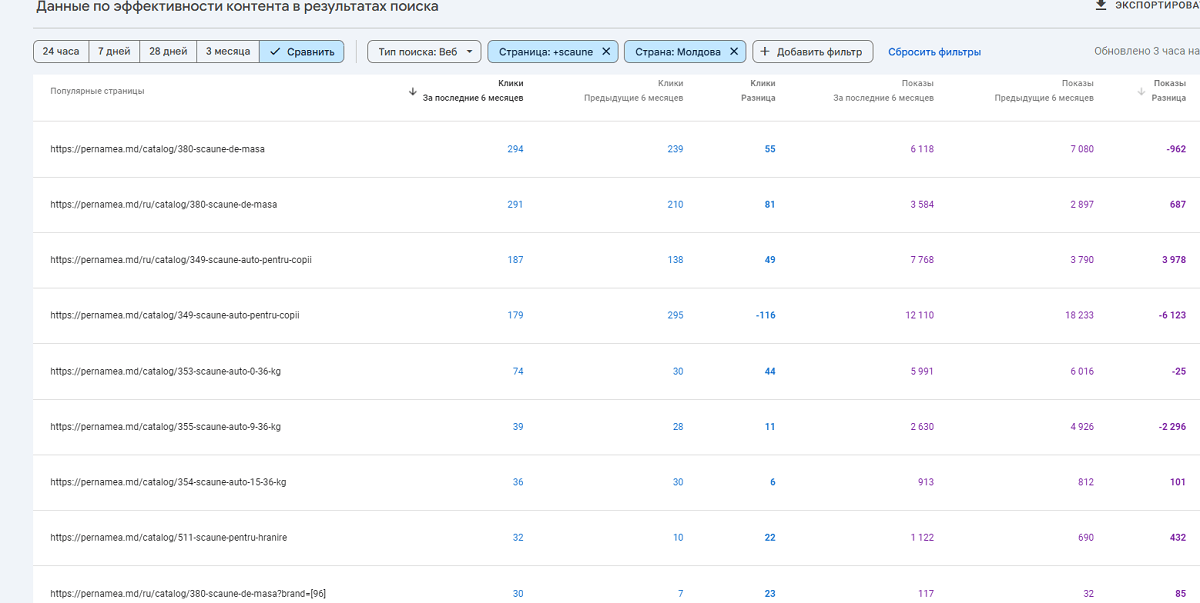1200x603 pixels.
Task: Click impressions difference value -962
Action: tap(1176, 149)
